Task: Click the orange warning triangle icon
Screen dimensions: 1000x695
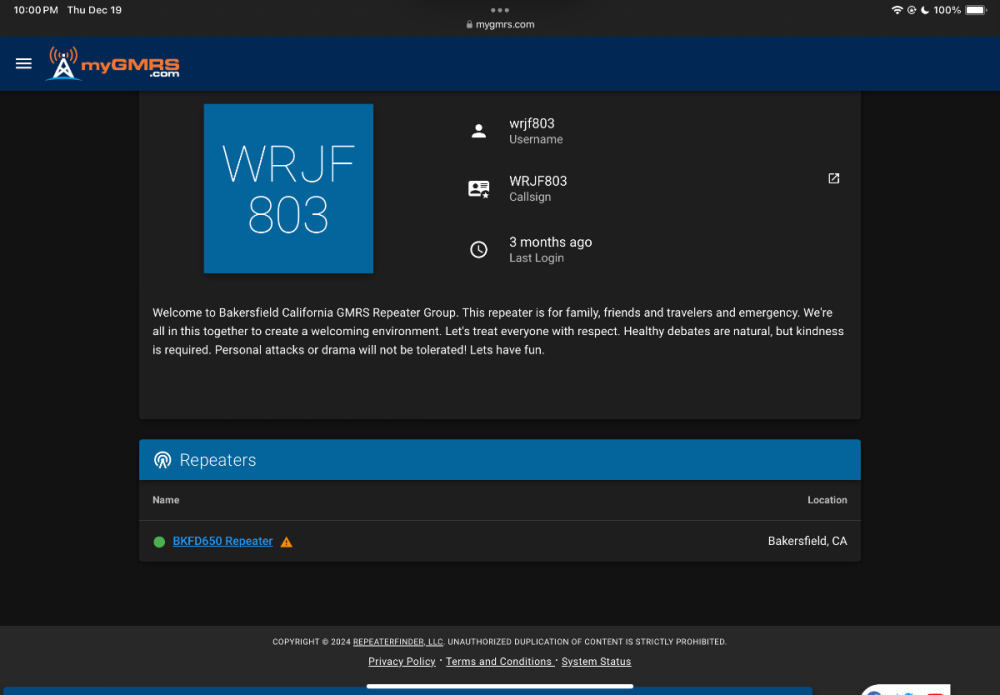Action: point(287,542)
